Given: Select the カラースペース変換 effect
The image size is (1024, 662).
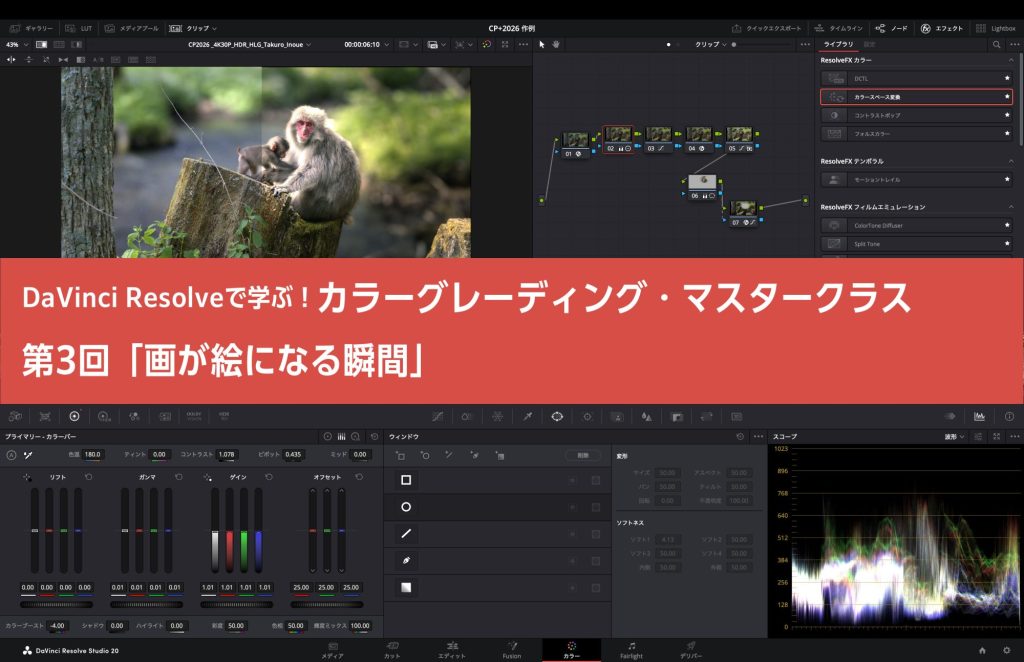Looking at the screenshot, I should point(915,97).
